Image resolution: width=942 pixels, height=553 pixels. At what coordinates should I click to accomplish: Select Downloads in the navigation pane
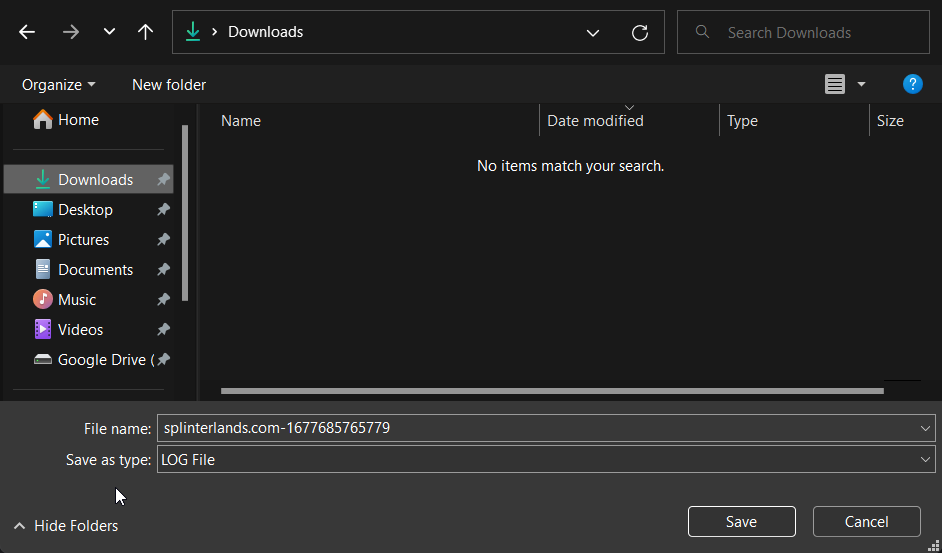coord(88,179)
